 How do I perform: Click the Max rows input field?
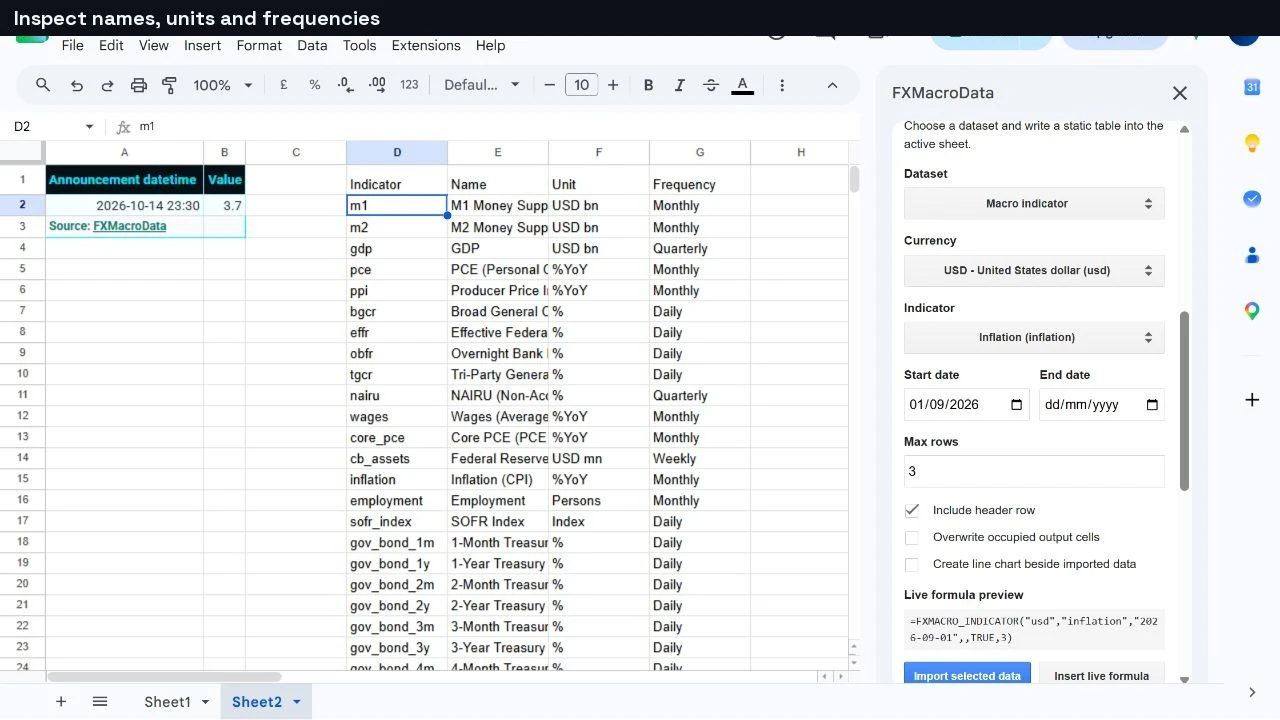(x=1034, y=471)
